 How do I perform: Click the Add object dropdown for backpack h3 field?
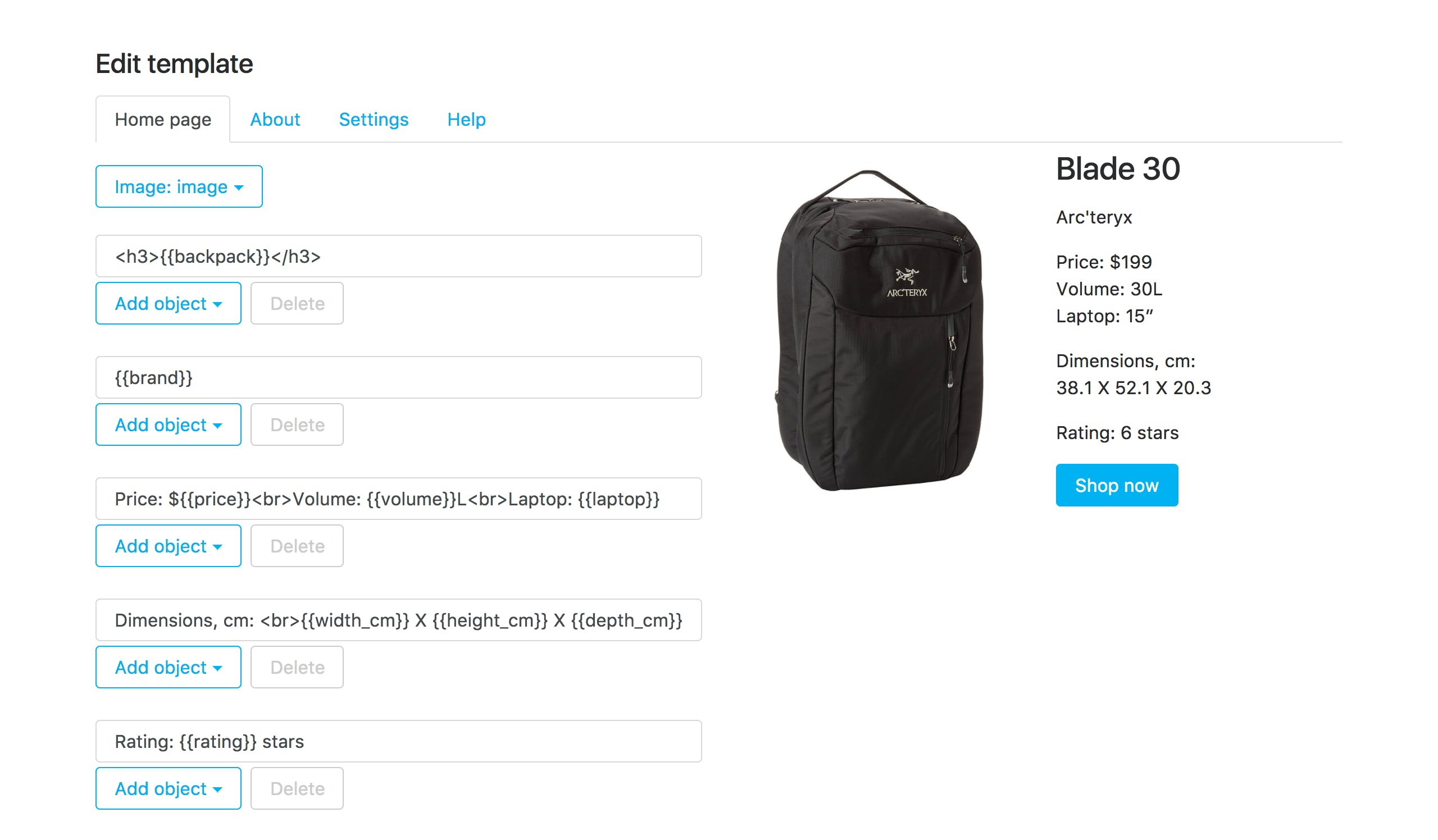(167, 303)
